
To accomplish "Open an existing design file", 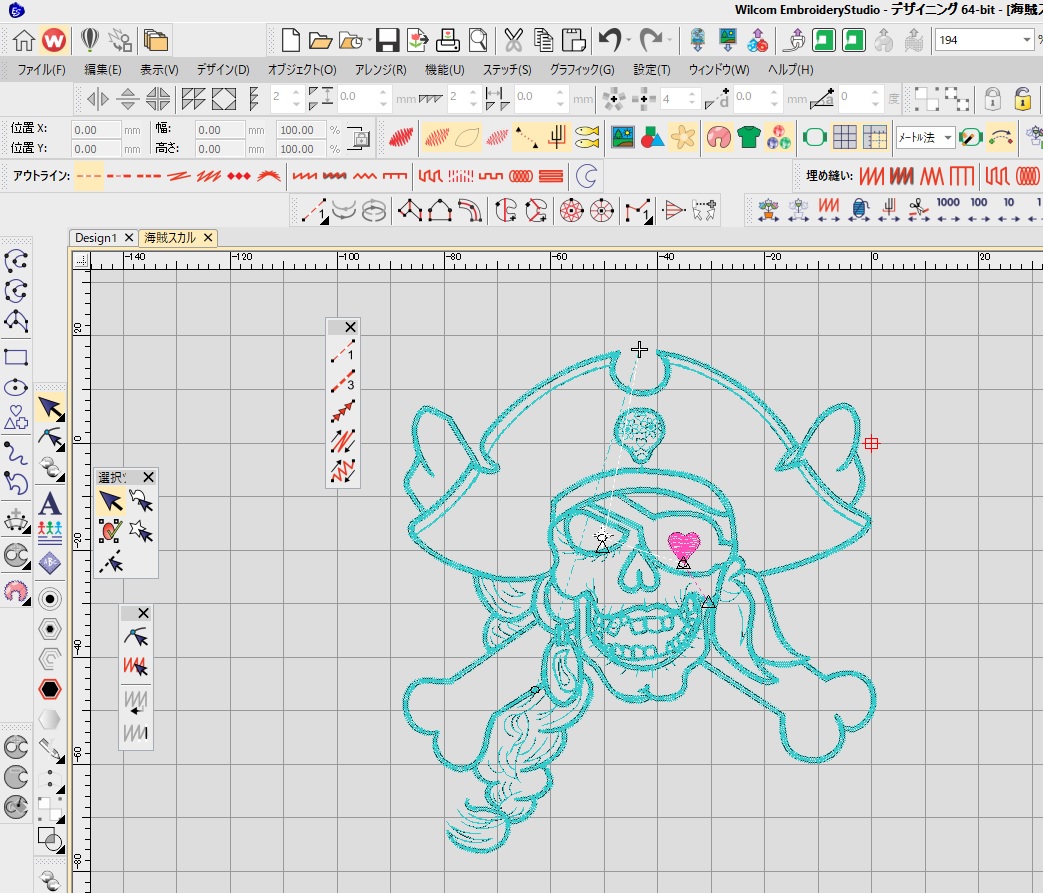I will click(x=320, y=41).
